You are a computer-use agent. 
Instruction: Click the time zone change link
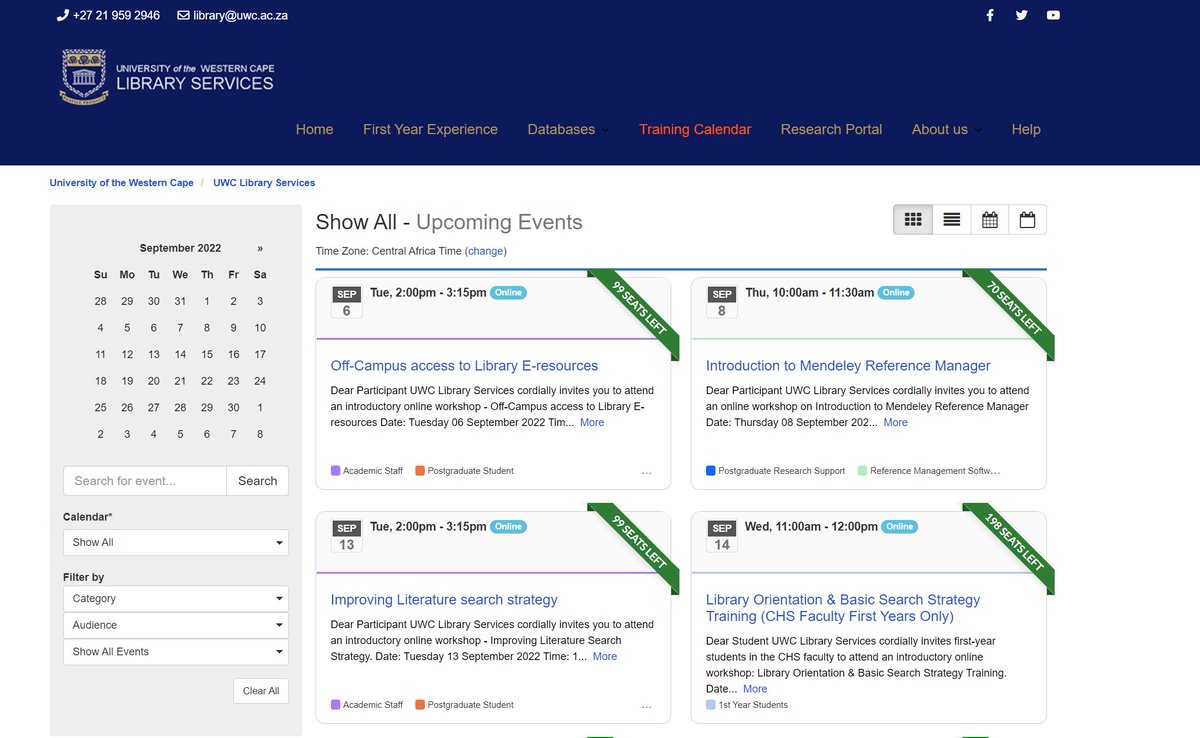(x=486, y=251)
